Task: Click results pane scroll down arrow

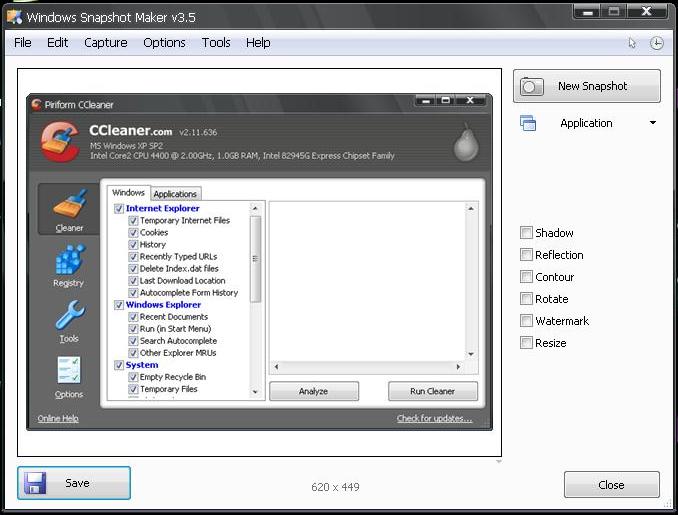Action: tap(471, 354)
